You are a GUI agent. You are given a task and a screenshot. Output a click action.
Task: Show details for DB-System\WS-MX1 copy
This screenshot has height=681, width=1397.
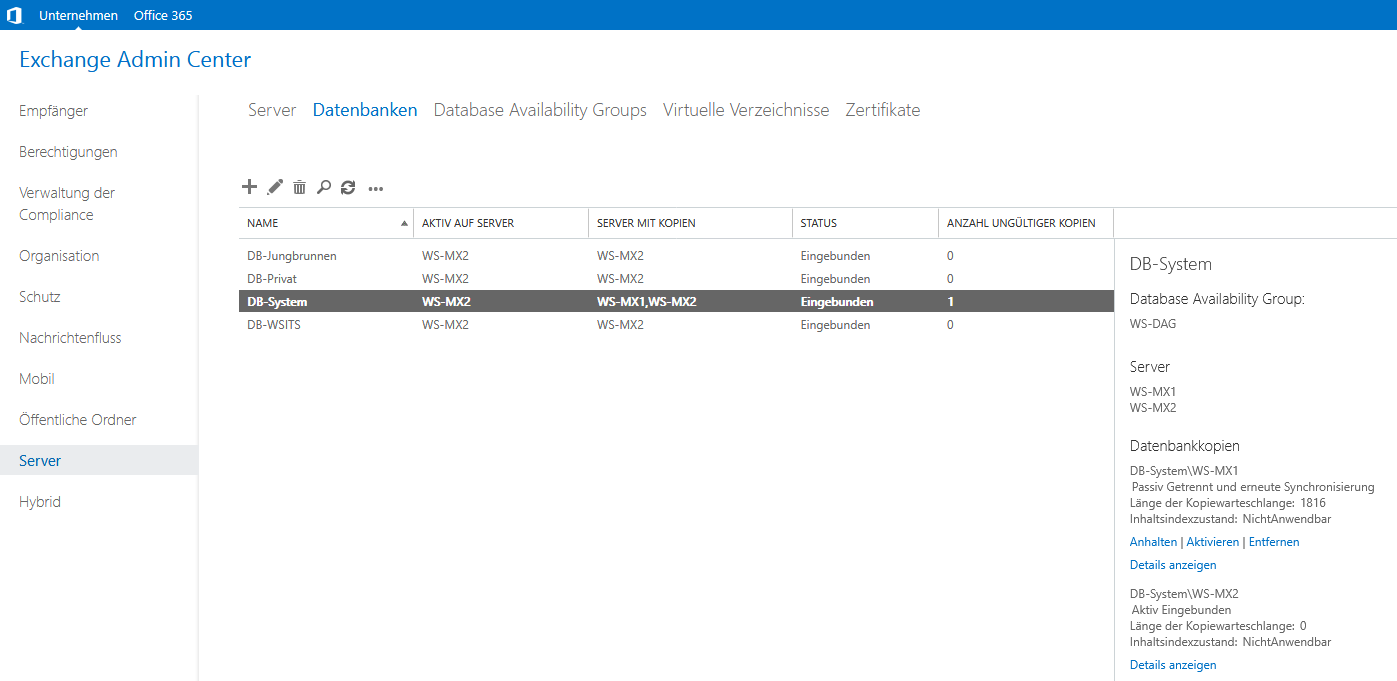pyautogui.click(x=1173, y=565)
